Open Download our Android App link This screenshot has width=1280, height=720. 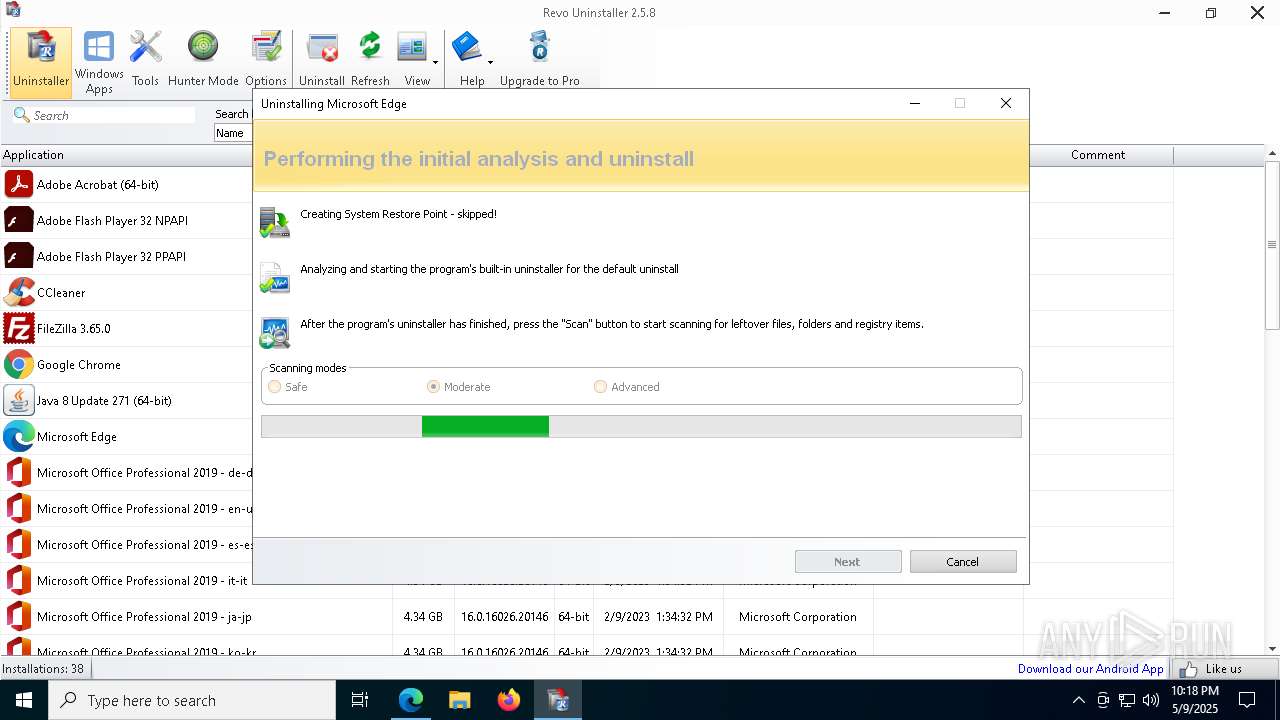[1091, 669]
